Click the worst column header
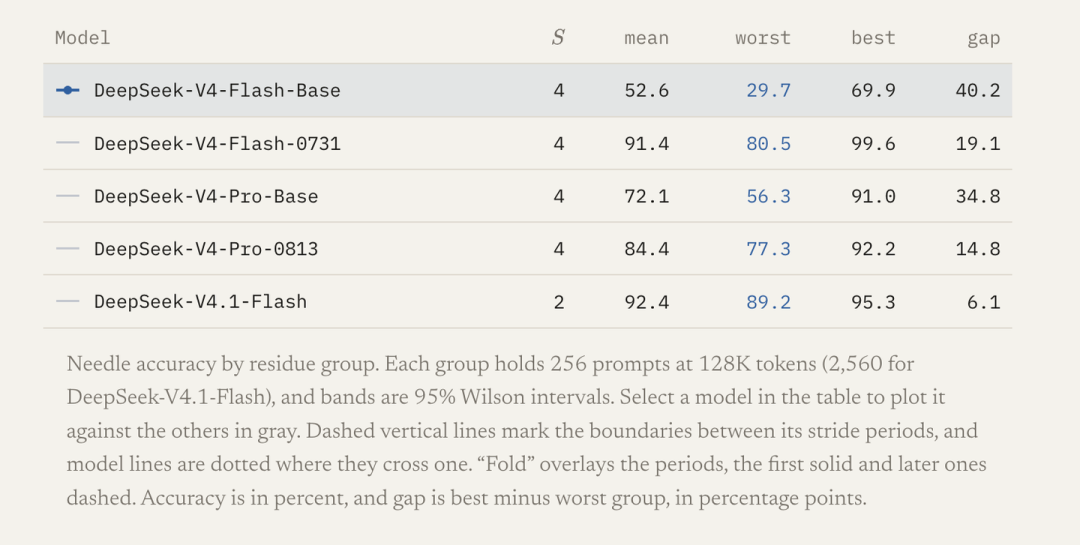Image resolution: width=1080 pixels, height=545 pixels. (762, 38)
